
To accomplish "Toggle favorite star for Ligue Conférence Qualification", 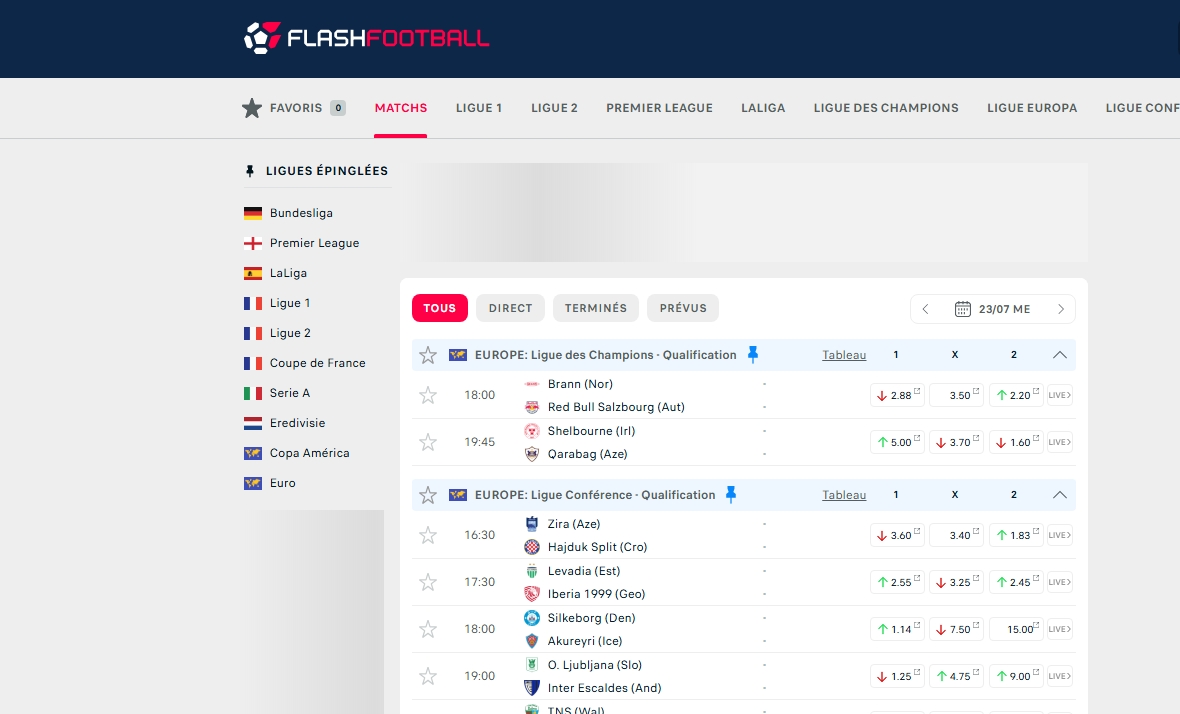I will (428, 495).
